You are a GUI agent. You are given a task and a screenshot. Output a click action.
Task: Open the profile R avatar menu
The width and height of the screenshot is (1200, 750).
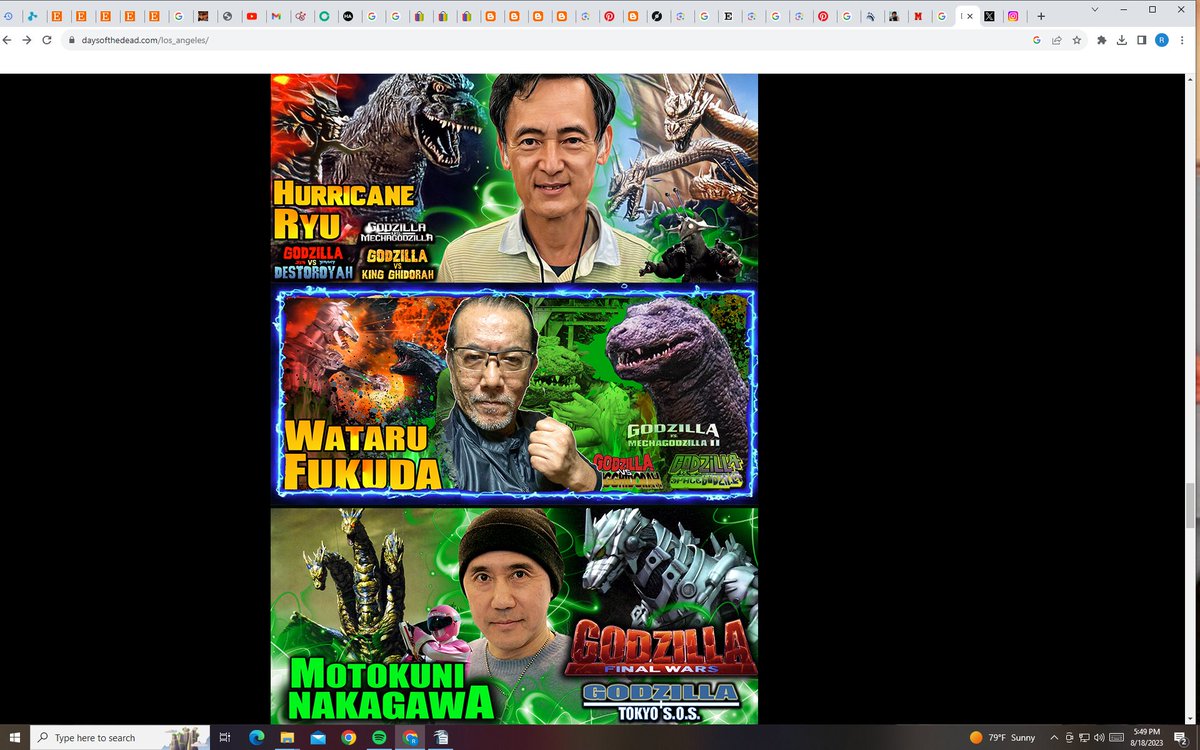tap(1162, 40)
